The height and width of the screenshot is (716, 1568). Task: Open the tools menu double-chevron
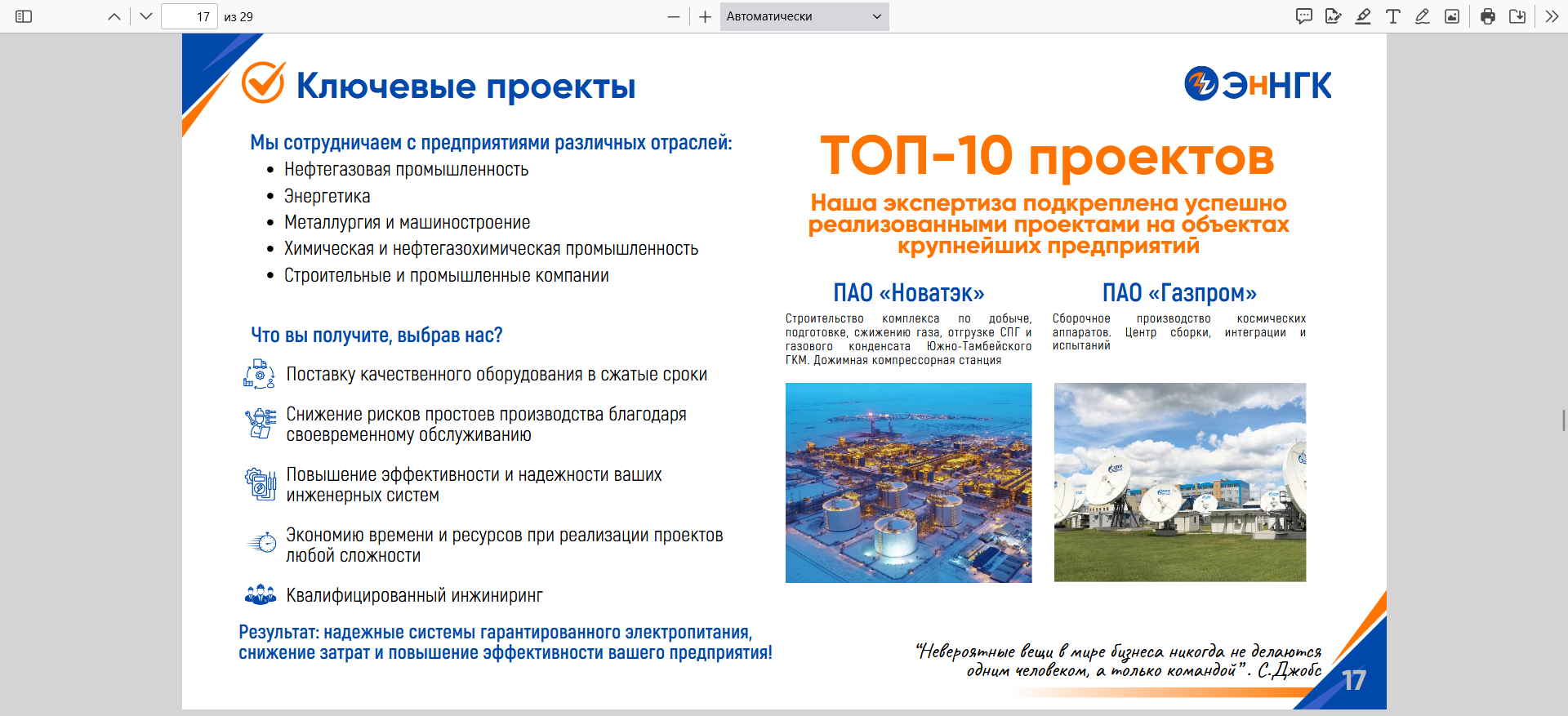click(x=1552, y=16)
